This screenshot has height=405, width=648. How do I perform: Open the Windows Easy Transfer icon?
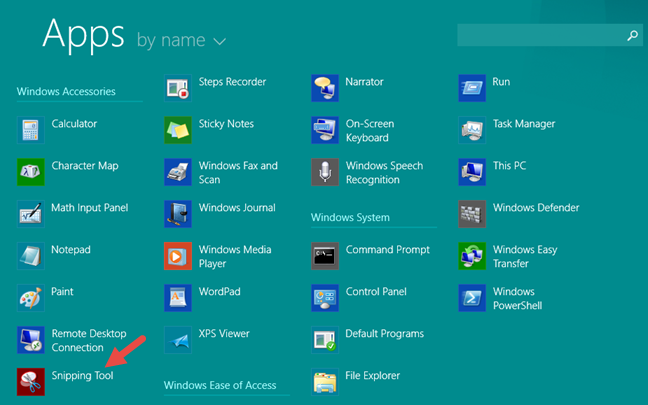click(472, 256)
